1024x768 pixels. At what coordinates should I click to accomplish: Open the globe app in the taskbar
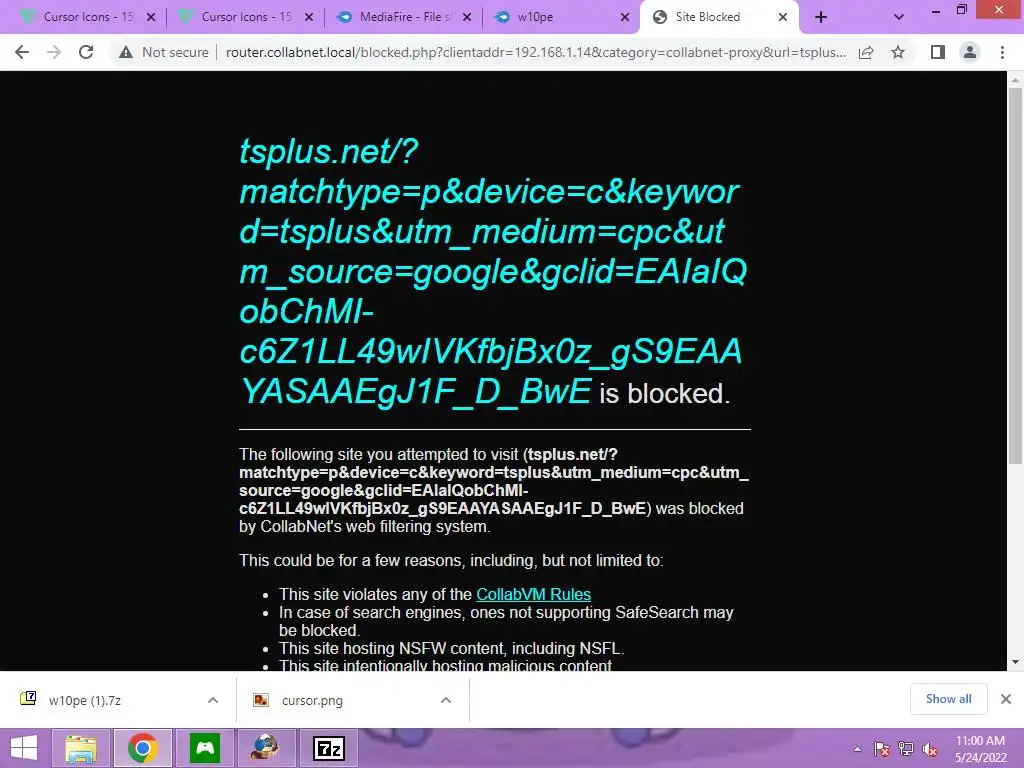266,748
